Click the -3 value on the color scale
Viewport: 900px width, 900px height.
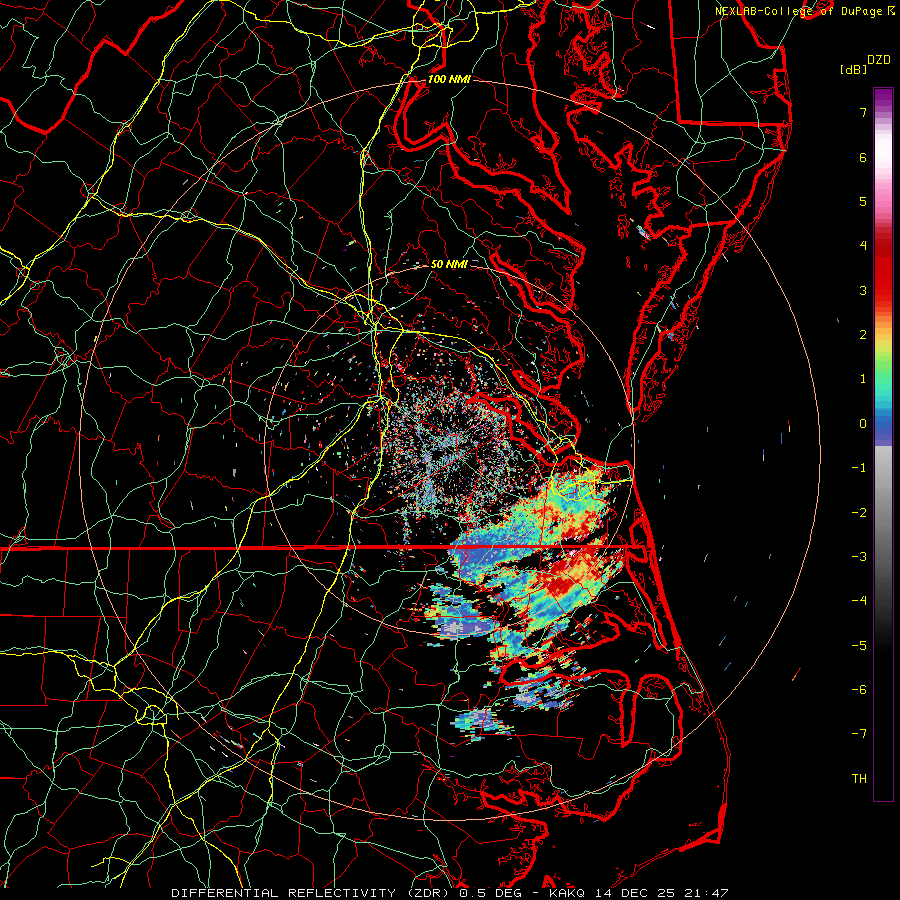pos(859,557)
